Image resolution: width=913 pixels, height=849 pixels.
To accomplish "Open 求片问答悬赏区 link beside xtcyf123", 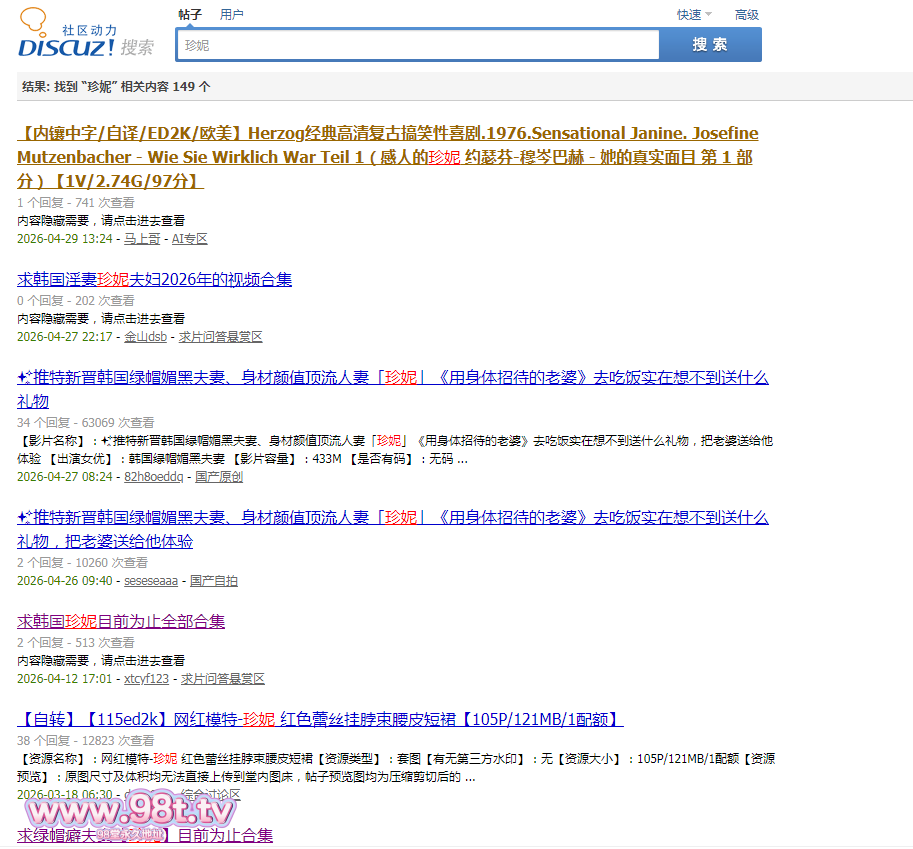I will [222, 678].
